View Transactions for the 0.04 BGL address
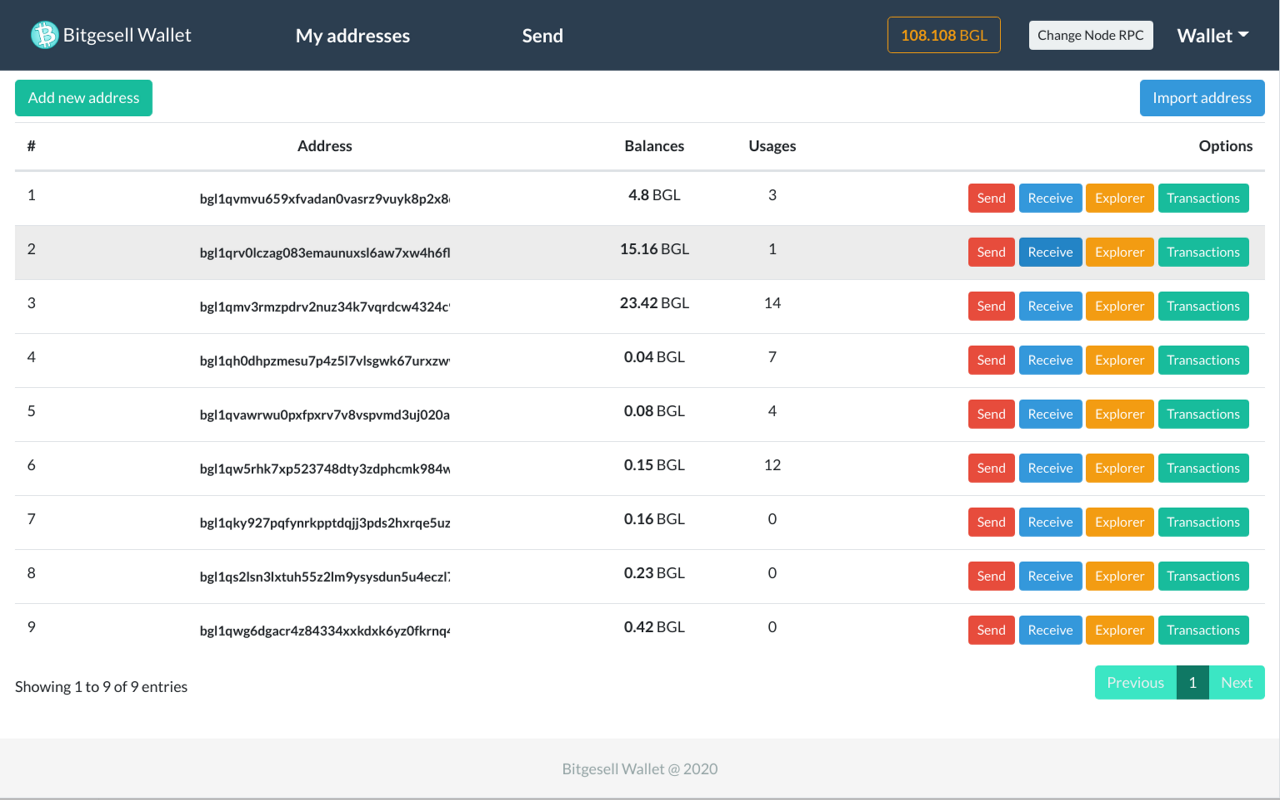Screen dimensions: 1280x800 tap(1203, 360)
